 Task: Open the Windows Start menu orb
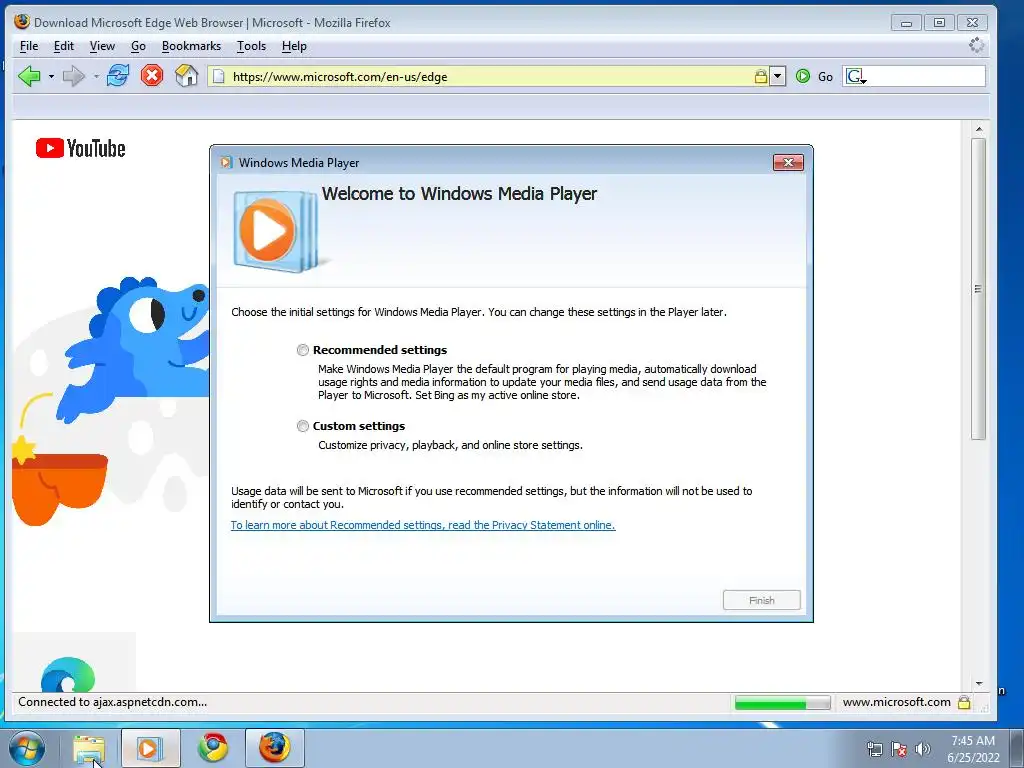click(x=27, y=748)
